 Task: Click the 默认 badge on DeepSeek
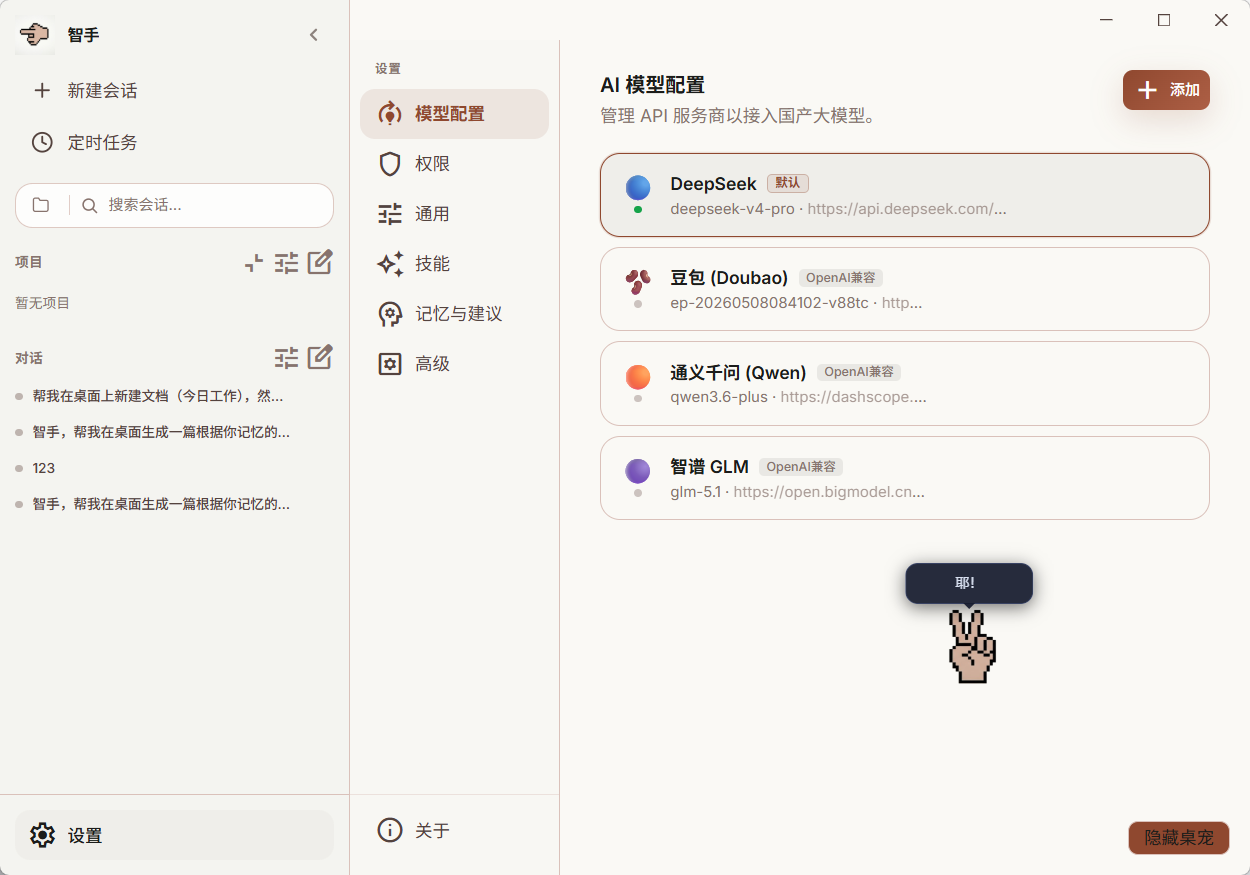[788, 183]
